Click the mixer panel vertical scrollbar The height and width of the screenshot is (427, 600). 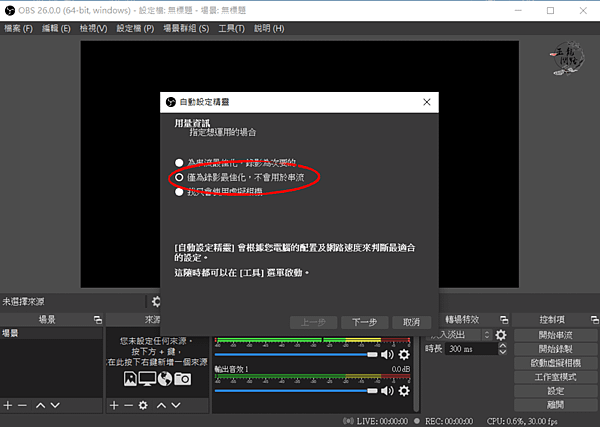pyautogui.click(x=416, y=373)
